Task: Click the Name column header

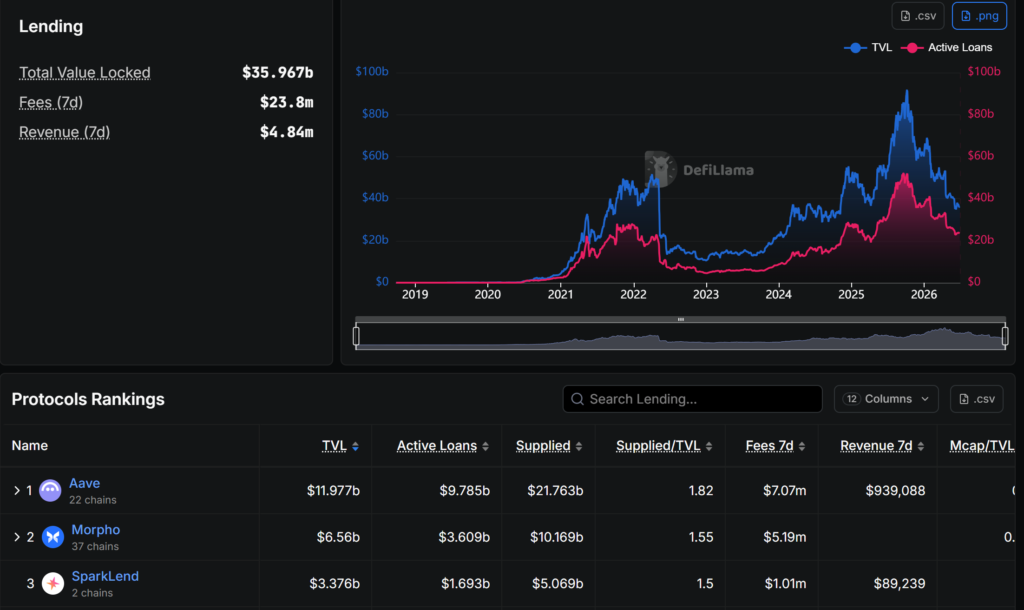Action: (x=29, y=445)
